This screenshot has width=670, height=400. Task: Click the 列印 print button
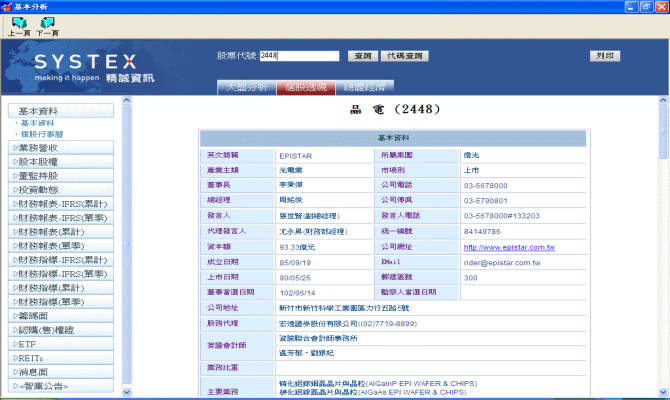pyautogui.click(x=605, y=56)
